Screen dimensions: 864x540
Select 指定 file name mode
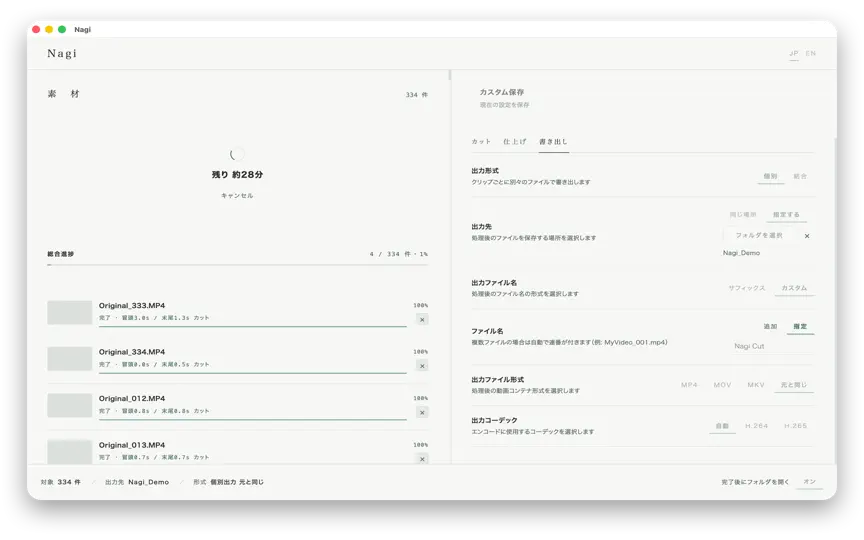tap(800, 327)
